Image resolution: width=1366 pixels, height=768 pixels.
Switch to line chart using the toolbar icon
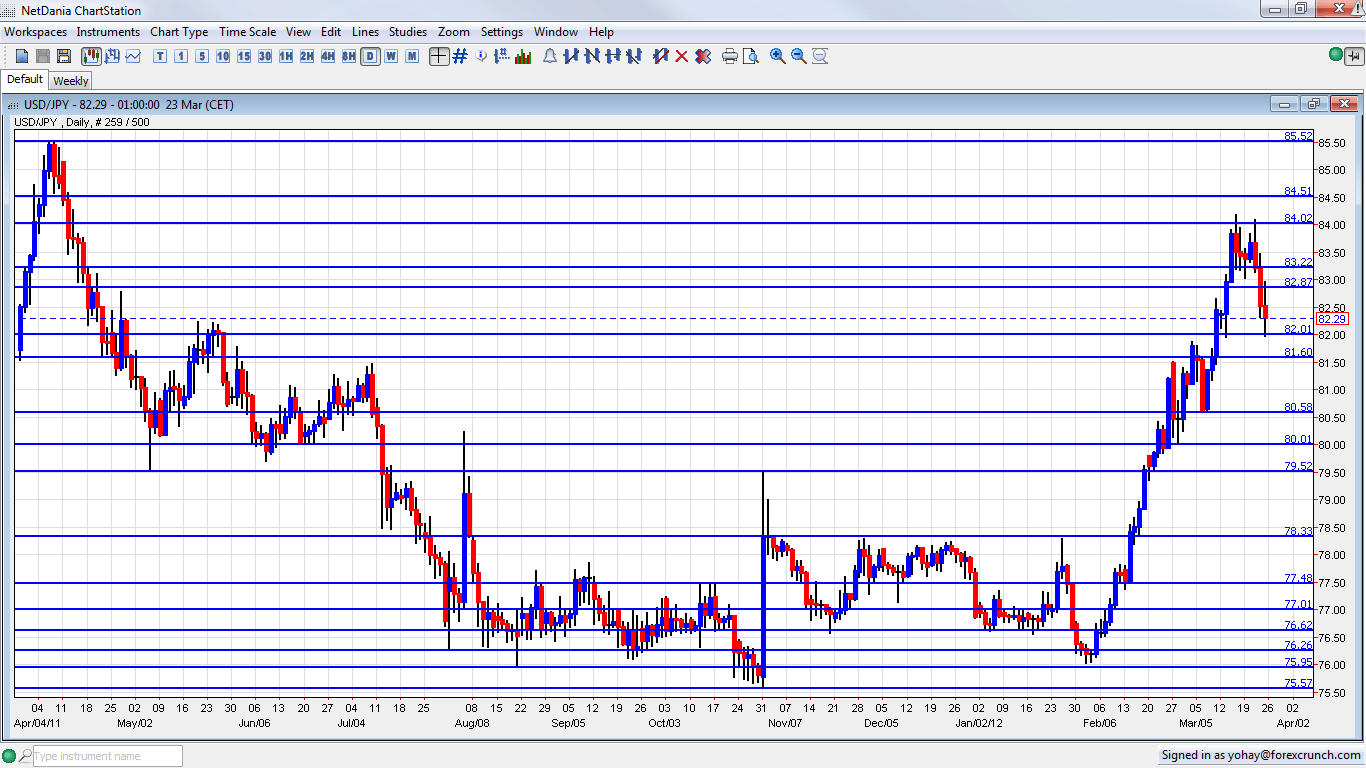point(133,57)
